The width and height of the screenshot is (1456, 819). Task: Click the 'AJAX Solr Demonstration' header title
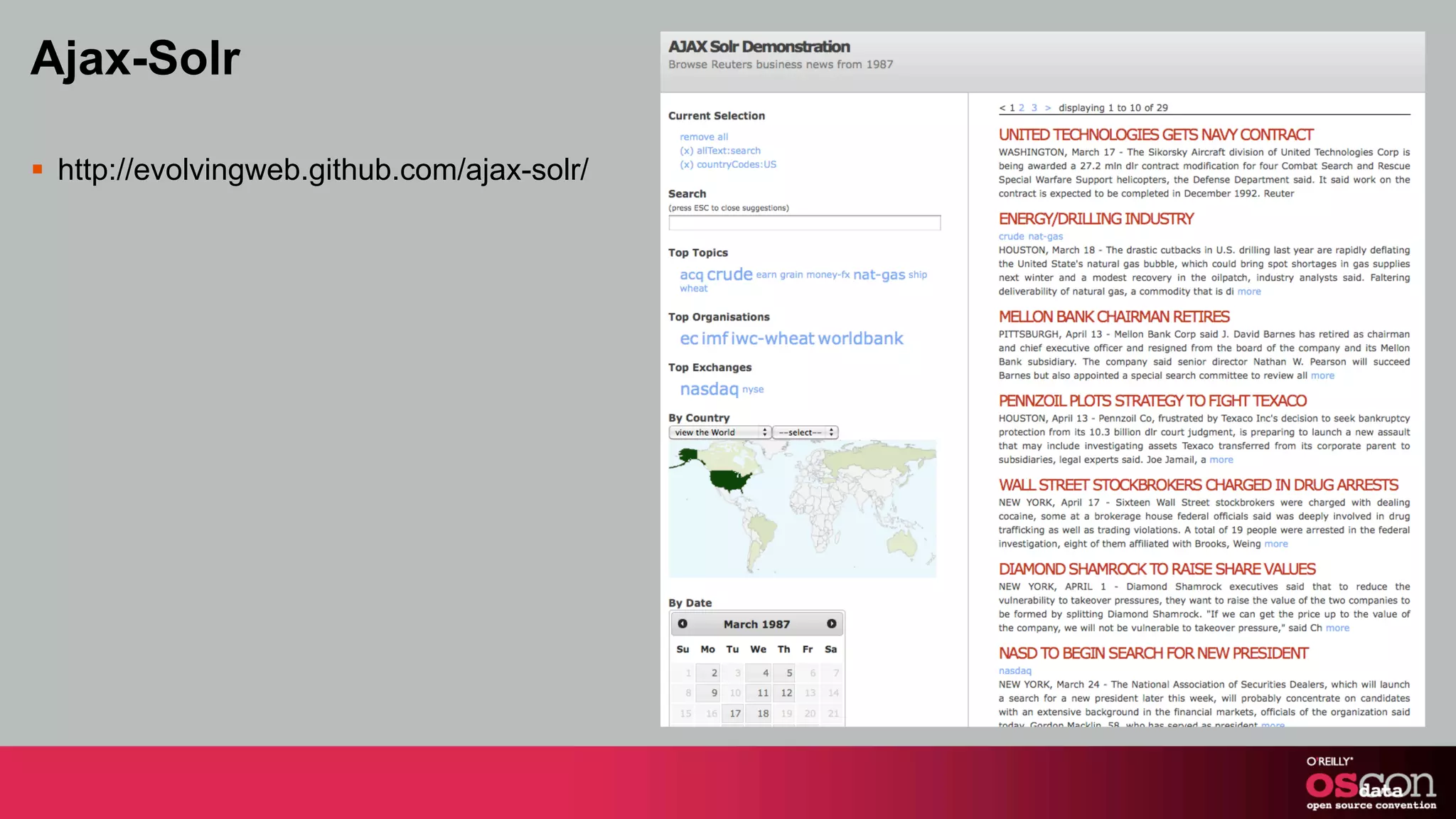[759, 47]
